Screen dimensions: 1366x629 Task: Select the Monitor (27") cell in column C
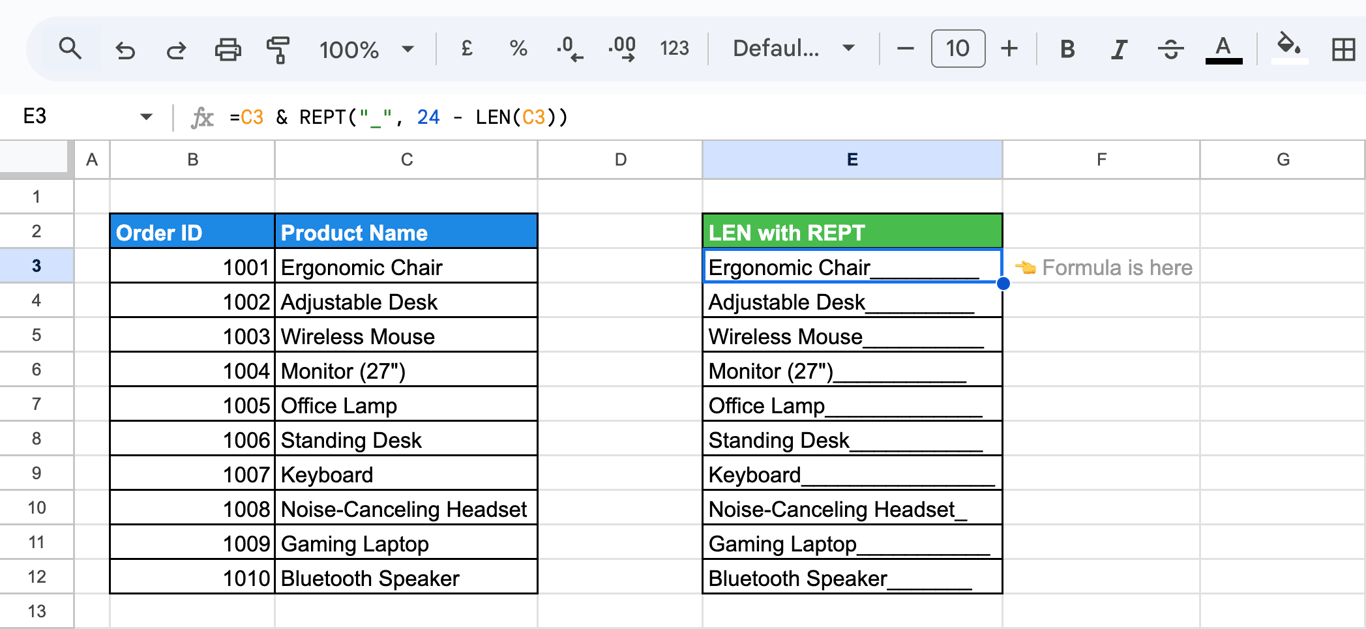[x=406, y=370]
